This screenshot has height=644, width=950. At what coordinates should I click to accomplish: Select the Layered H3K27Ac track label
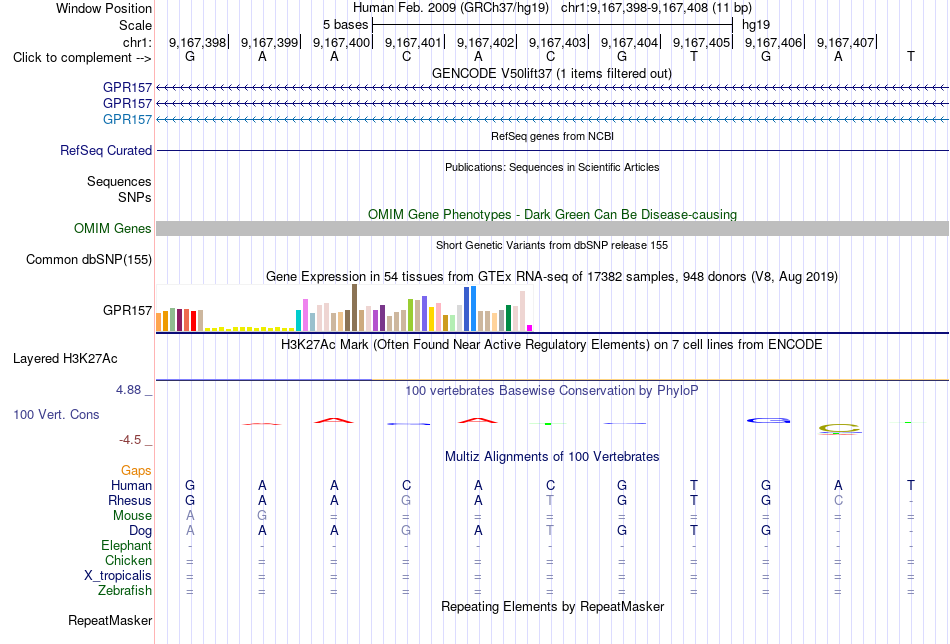[65, 359]
